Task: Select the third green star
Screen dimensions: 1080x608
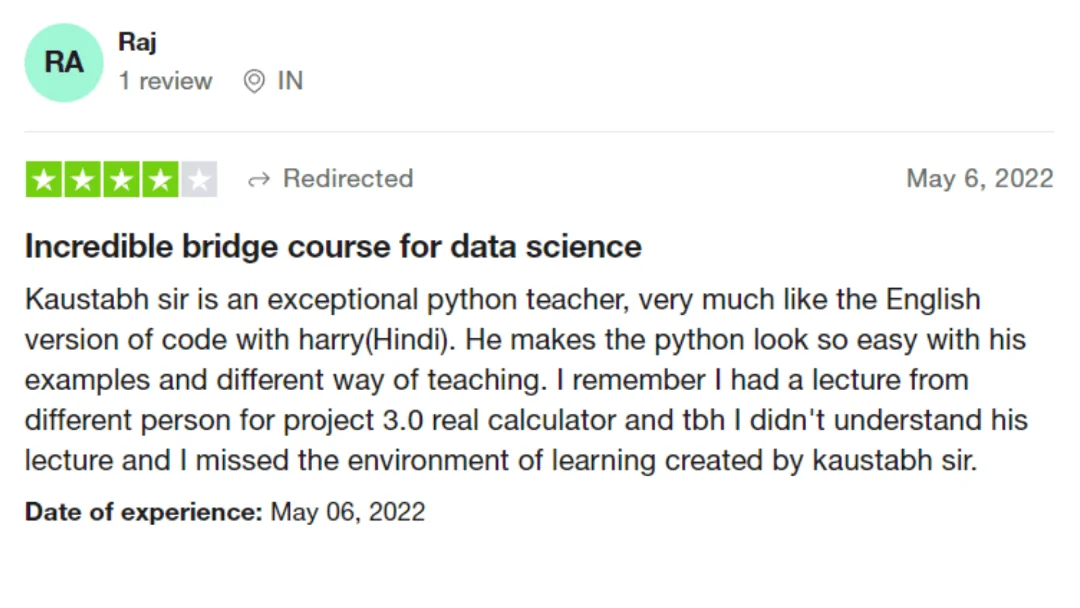Action: tap(121, 179)
